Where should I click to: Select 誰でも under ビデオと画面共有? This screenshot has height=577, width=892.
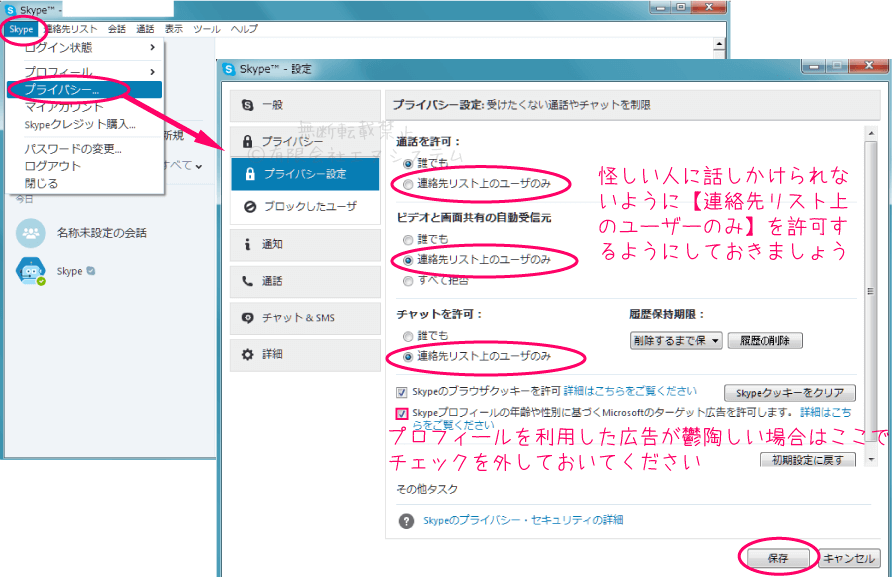click(x=408, y=240)
